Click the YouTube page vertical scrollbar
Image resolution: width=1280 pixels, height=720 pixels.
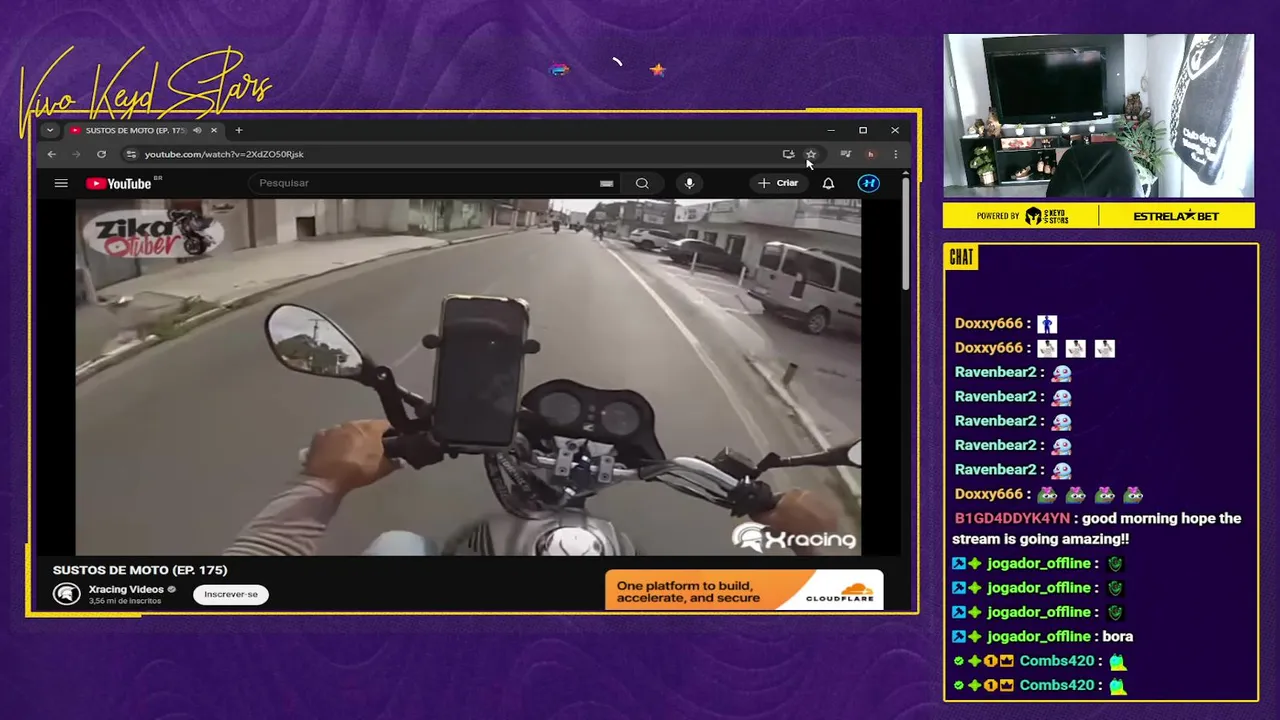pos(906,235)
